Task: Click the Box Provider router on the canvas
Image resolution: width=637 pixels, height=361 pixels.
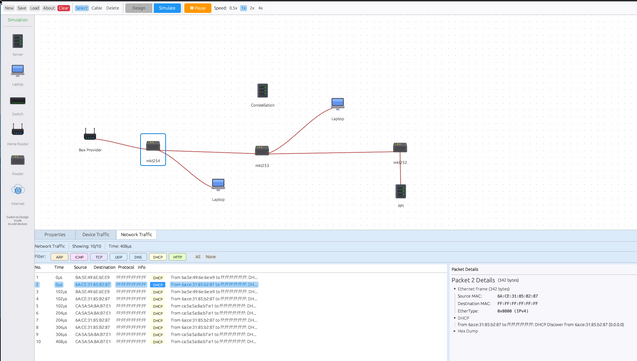Action: (90, 134)
